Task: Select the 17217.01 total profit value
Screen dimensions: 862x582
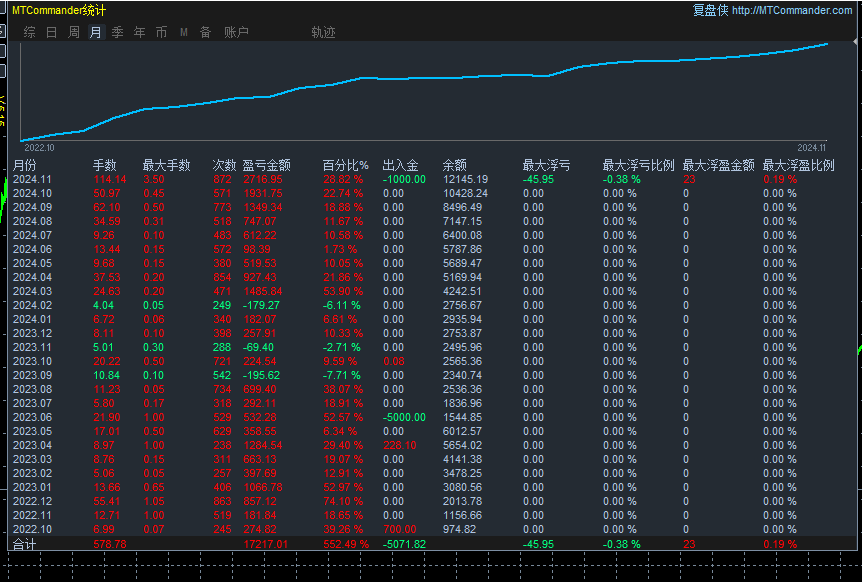Action: coord(266,544)
